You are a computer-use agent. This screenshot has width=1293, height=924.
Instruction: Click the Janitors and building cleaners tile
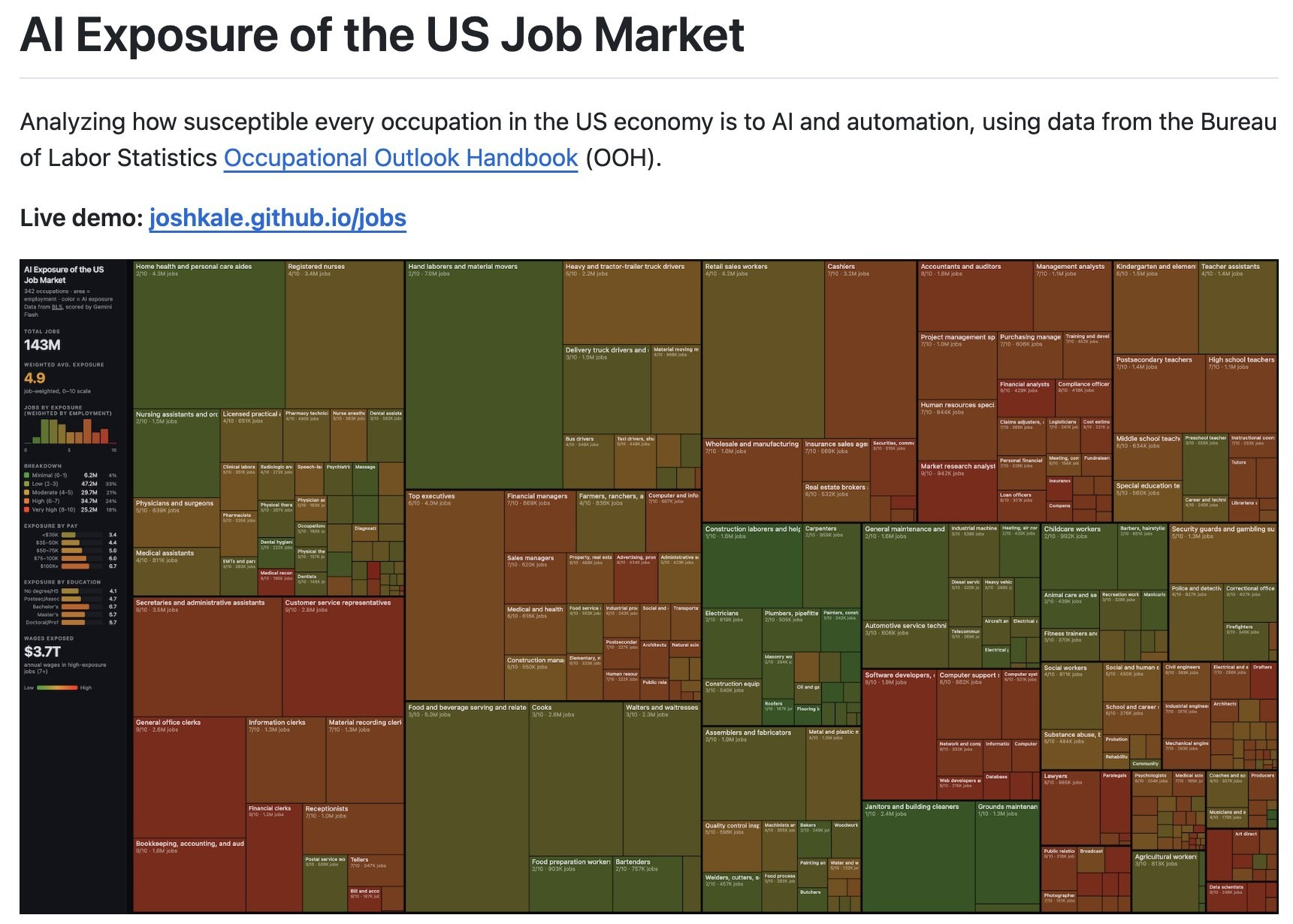tap(917, 856)
